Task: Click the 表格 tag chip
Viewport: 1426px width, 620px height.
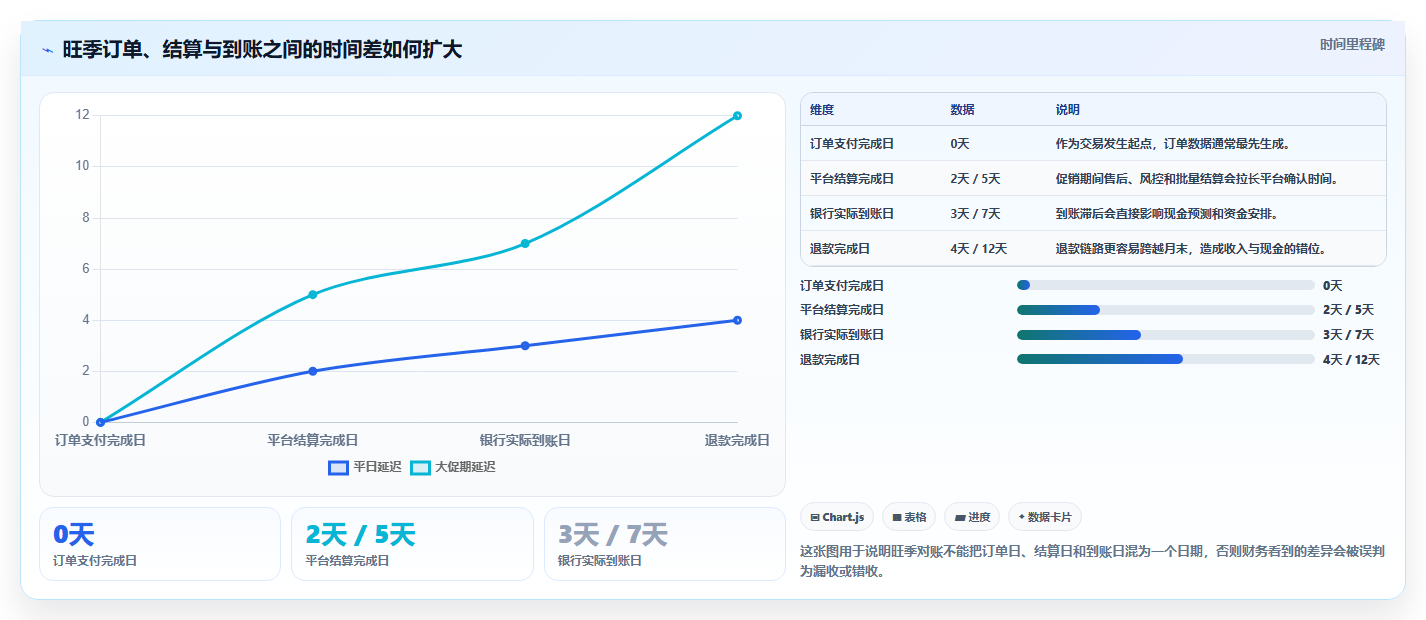Action: click(x=909, y=517)
